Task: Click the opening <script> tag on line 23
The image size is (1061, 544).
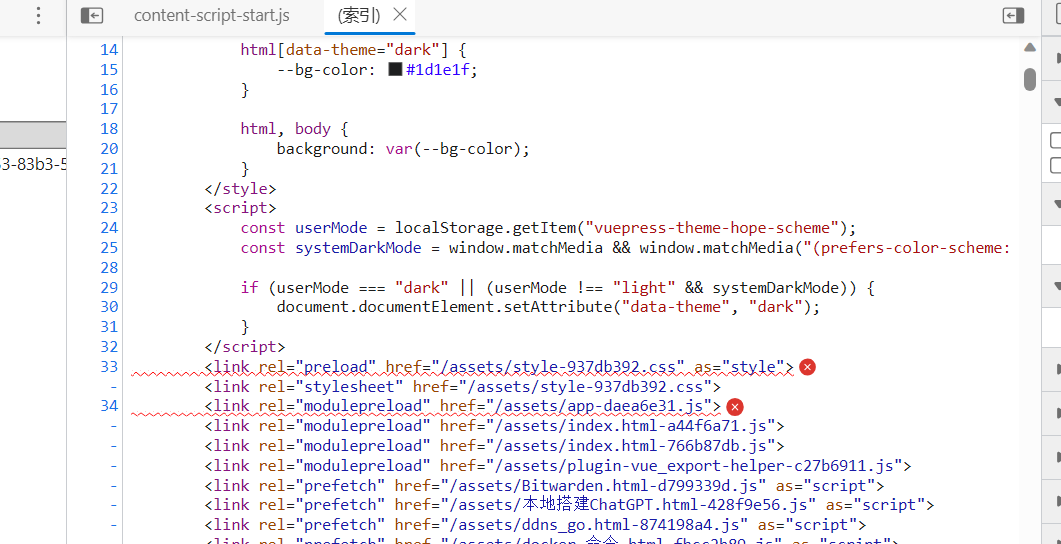Action: click(240, 208)
